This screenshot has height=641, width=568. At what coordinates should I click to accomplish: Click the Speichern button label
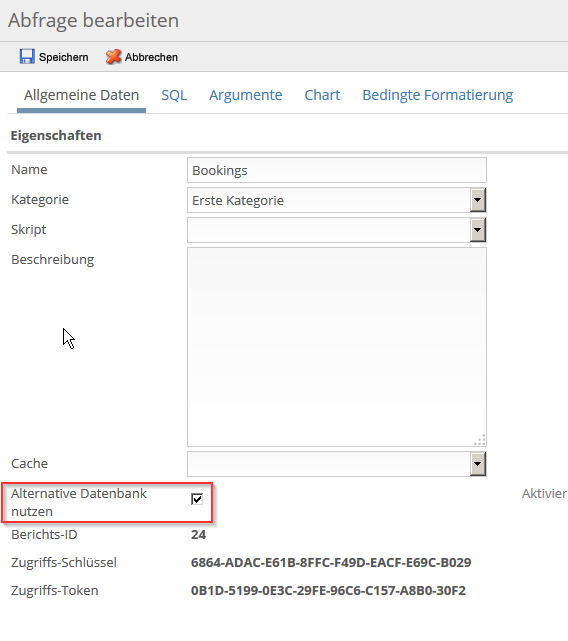[63, 57]
